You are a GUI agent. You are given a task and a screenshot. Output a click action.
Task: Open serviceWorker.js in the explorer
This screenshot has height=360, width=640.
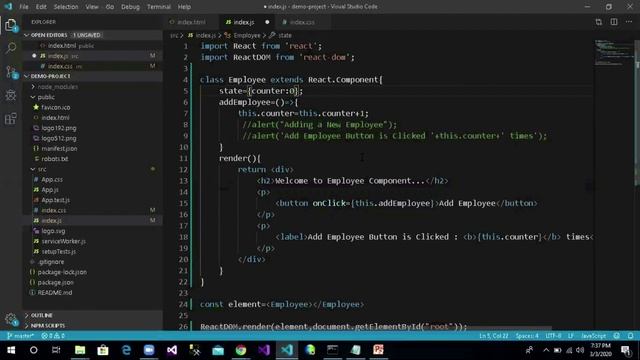coord(63,241)
